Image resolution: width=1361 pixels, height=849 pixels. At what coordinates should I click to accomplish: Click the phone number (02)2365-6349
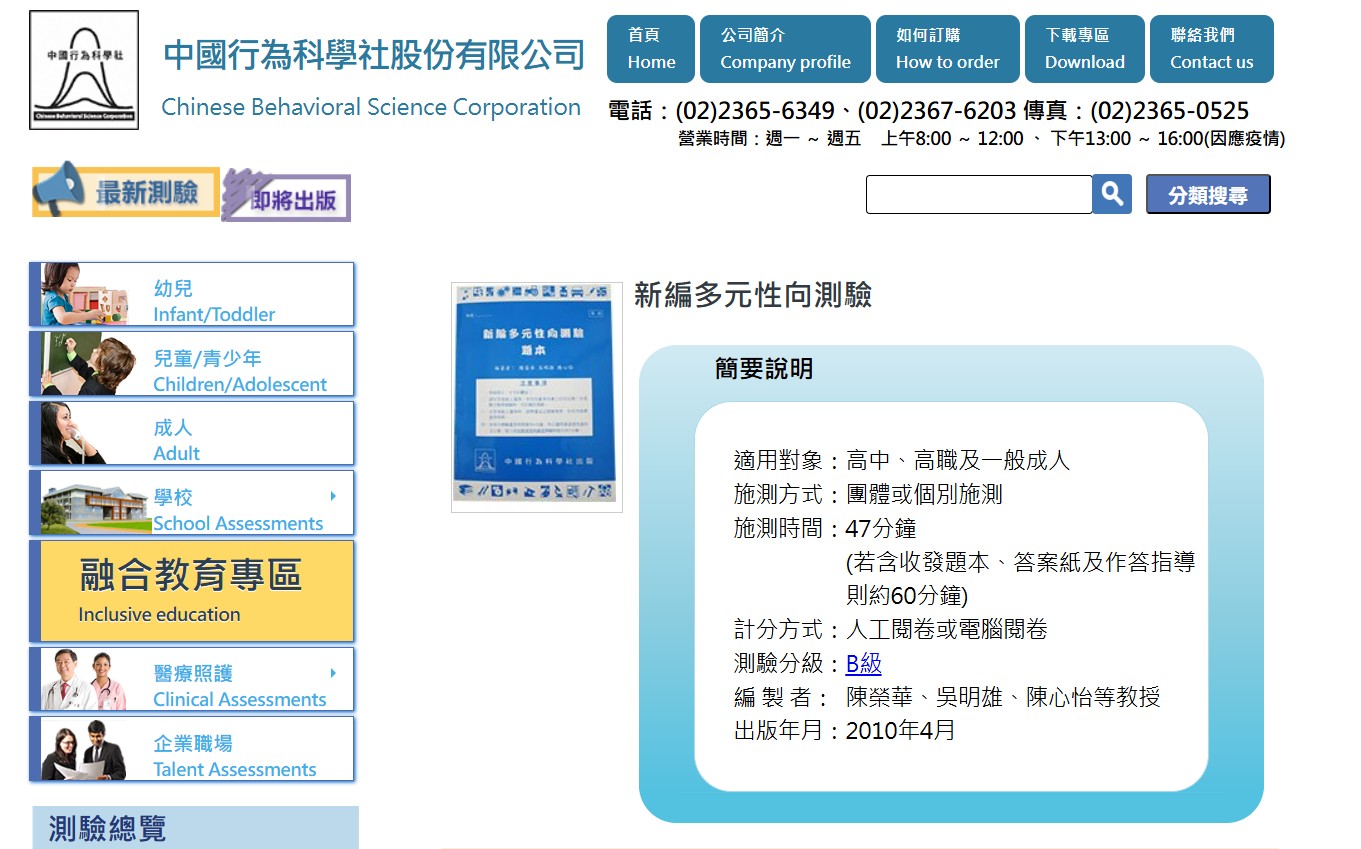755,111
